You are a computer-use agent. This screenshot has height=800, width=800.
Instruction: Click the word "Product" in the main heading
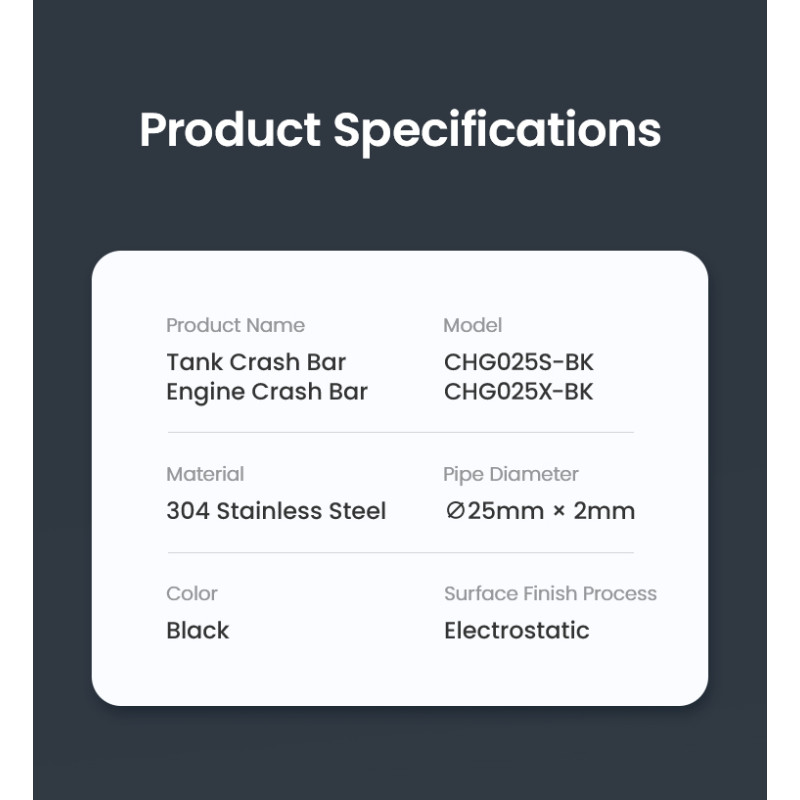tap(230, 130)
